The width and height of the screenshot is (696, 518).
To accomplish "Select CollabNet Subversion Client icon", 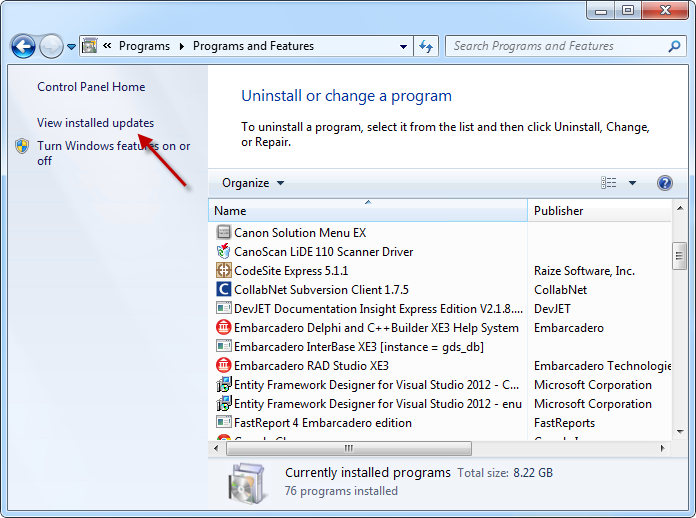I will tap(224, 289).
